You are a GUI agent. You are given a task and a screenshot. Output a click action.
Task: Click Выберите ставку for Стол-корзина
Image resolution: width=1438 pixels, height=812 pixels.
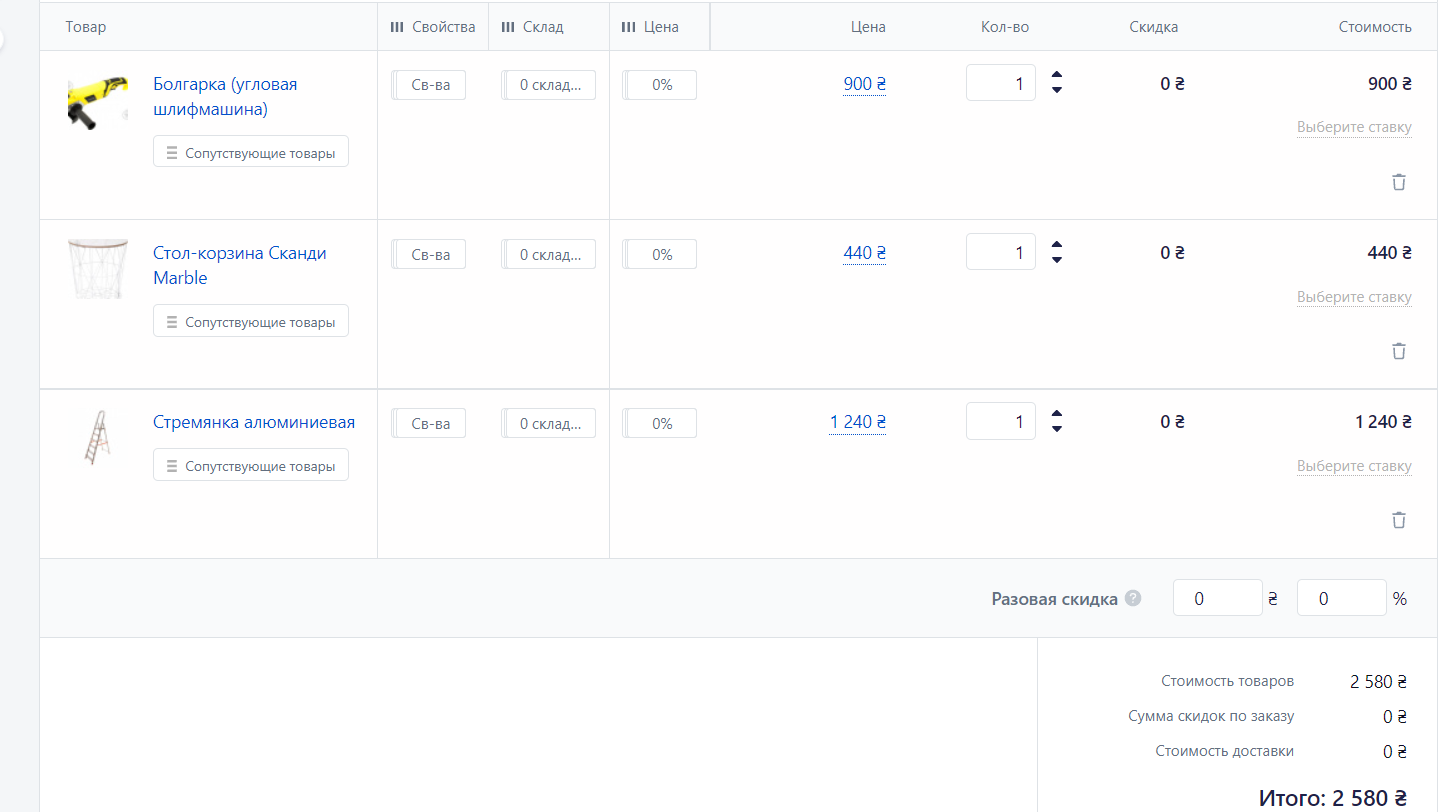point(1354,297)
